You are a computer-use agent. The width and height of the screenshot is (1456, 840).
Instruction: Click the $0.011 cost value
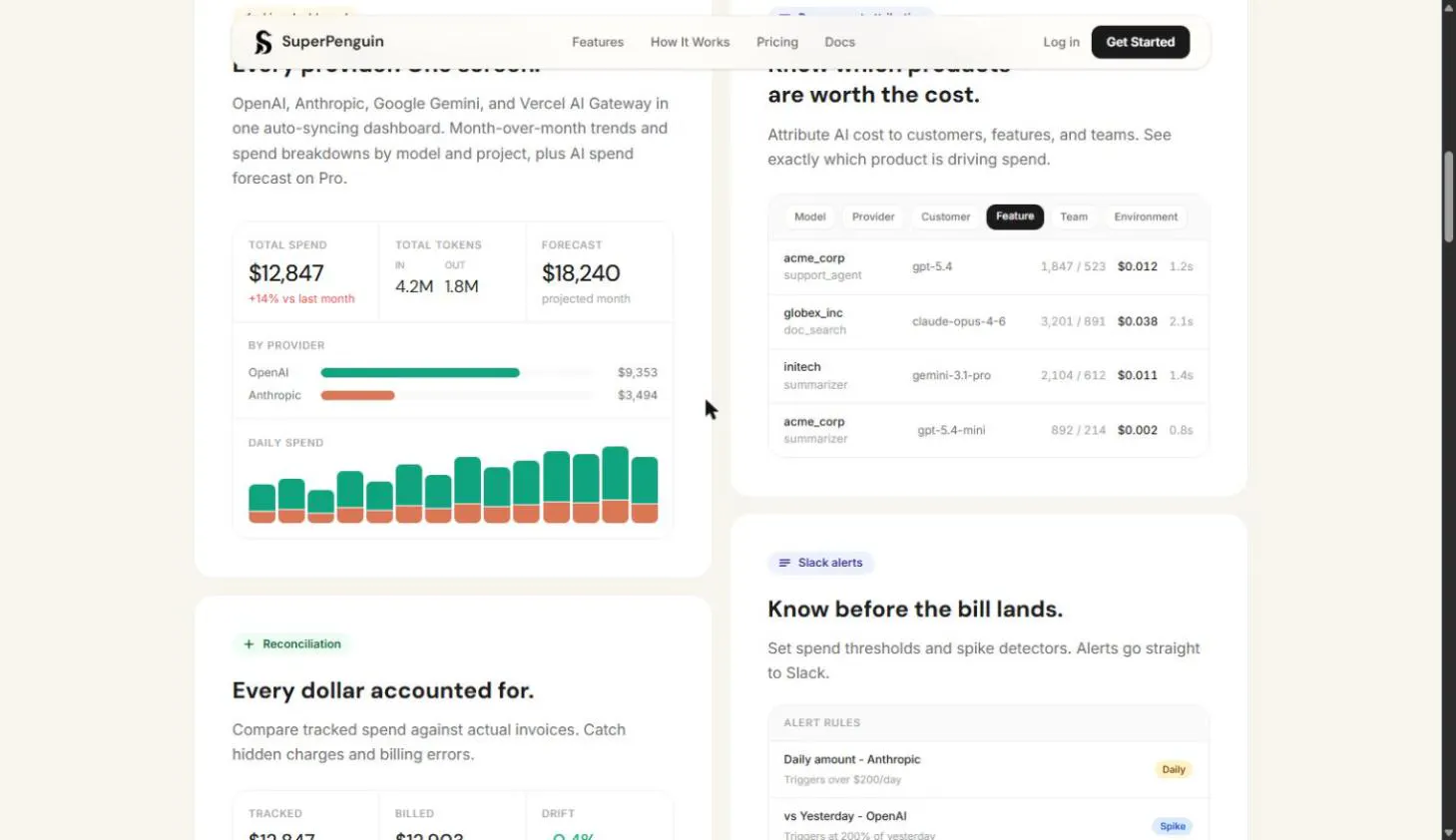pyautogui.click(x=1138, y=376)
